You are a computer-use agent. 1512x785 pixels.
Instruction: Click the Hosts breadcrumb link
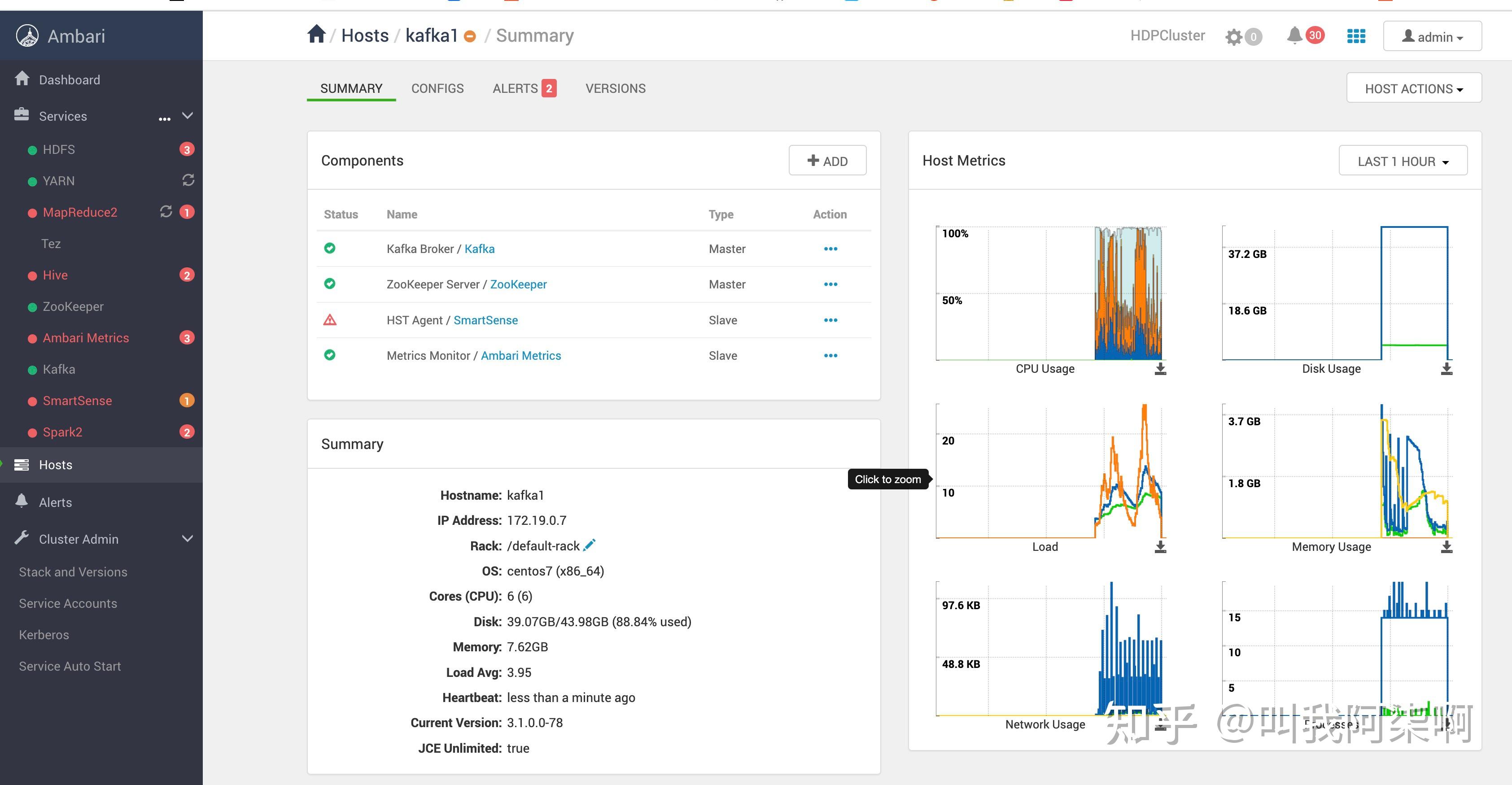click(365, 35)
